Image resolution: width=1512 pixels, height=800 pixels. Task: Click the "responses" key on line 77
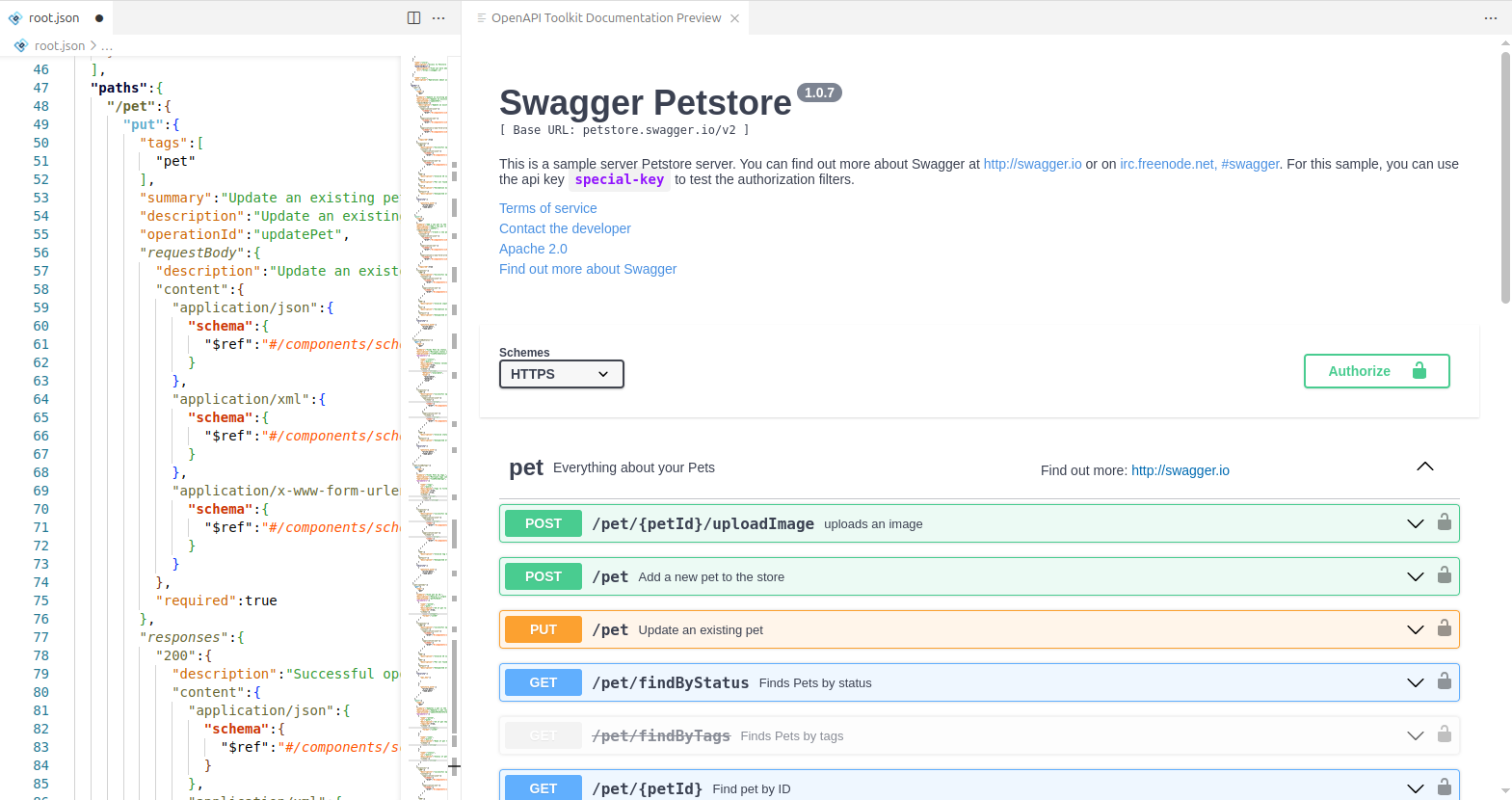(184, 637)
